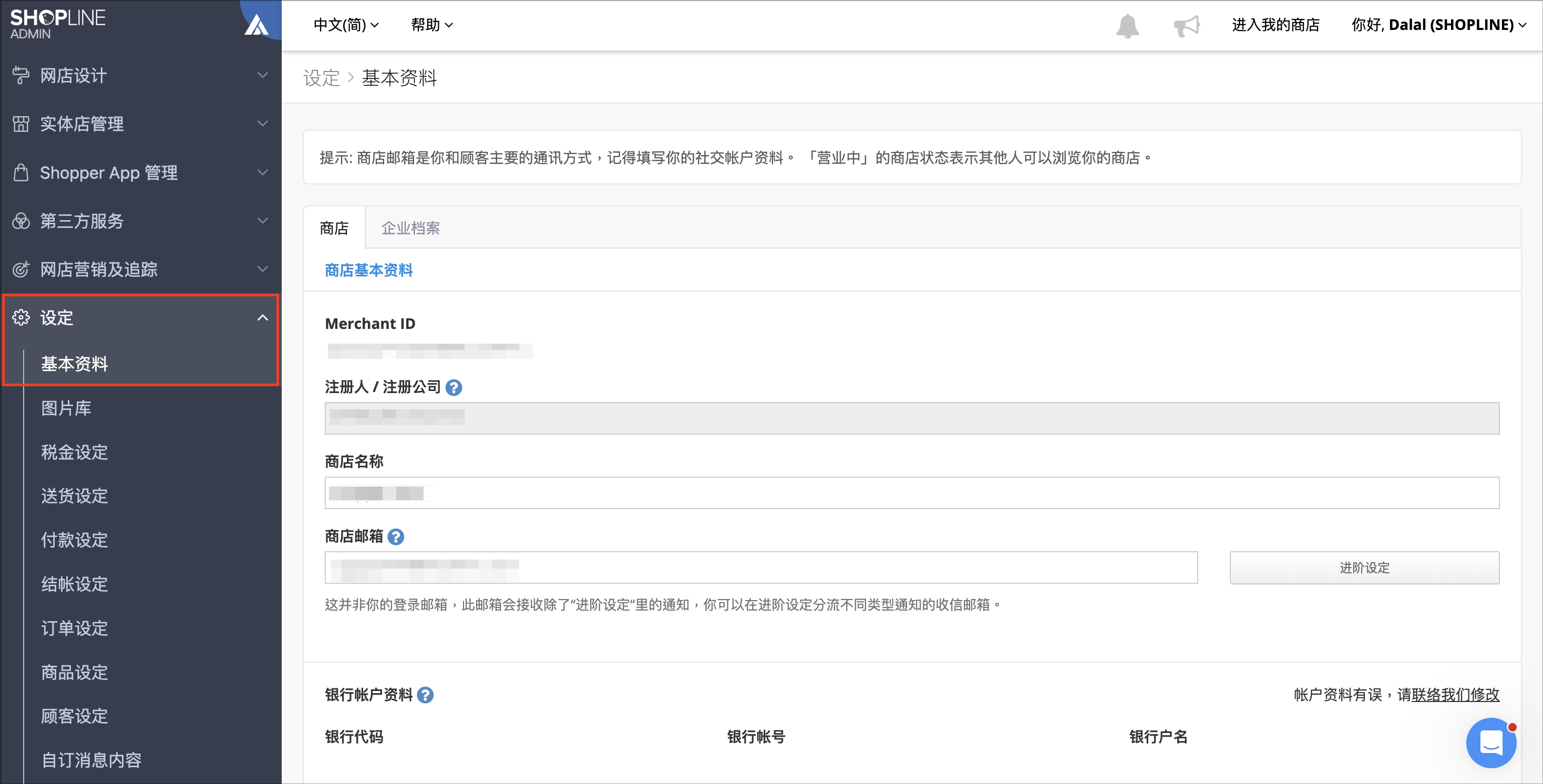Open the live chat bubble
This screenshot has height=784, width=1543.
click(1491, 742)
